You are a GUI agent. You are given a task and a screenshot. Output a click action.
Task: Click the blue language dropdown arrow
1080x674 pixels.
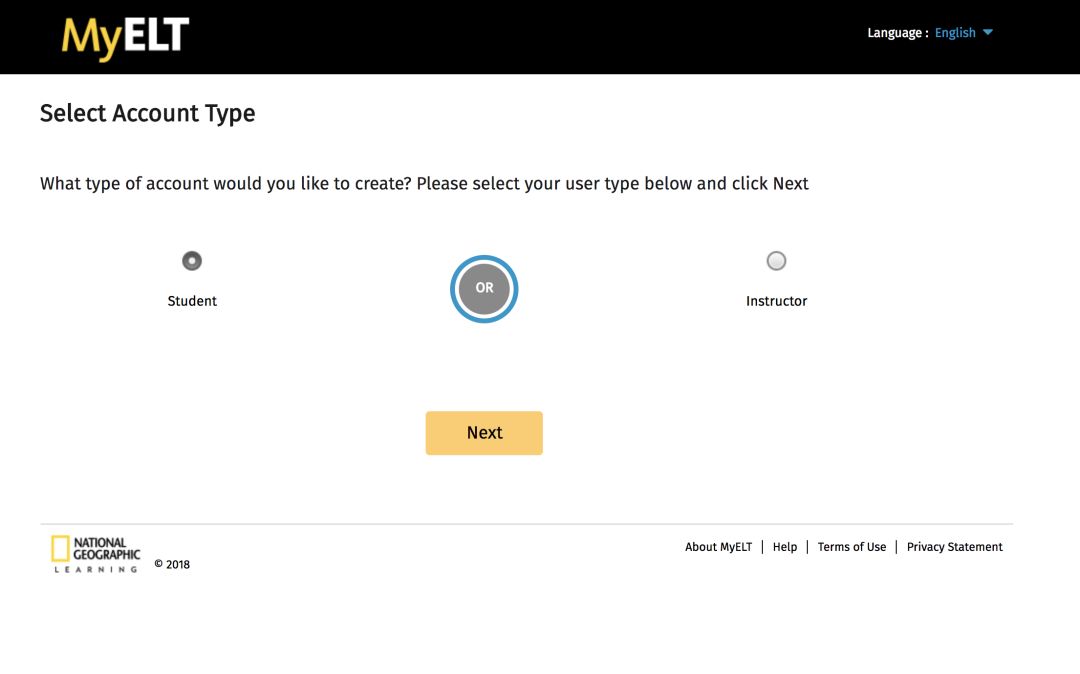click(988, 32)
